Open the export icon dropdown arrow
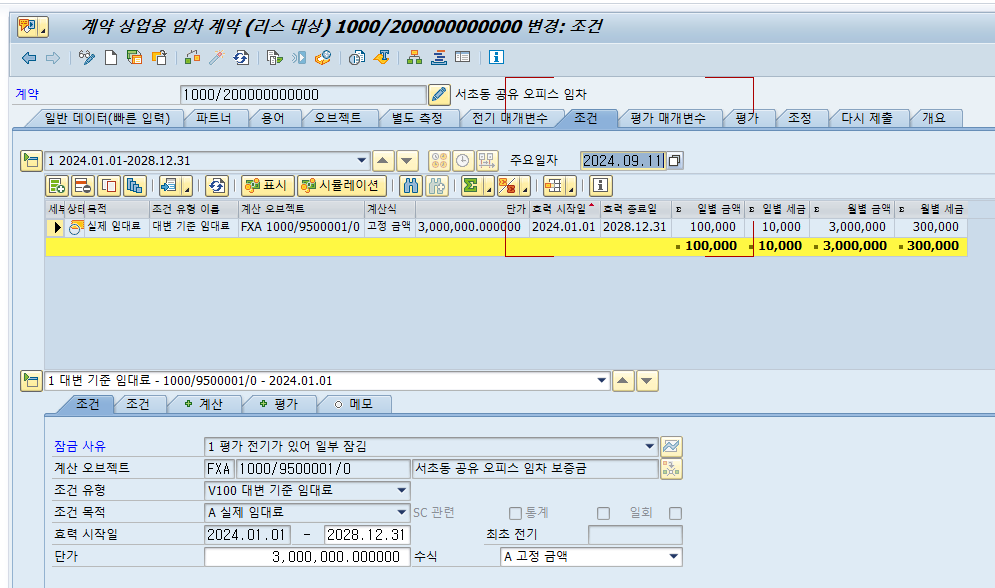The height and width of the screenshot is (588, 995). pyautogui.click(x=187, y=186)
